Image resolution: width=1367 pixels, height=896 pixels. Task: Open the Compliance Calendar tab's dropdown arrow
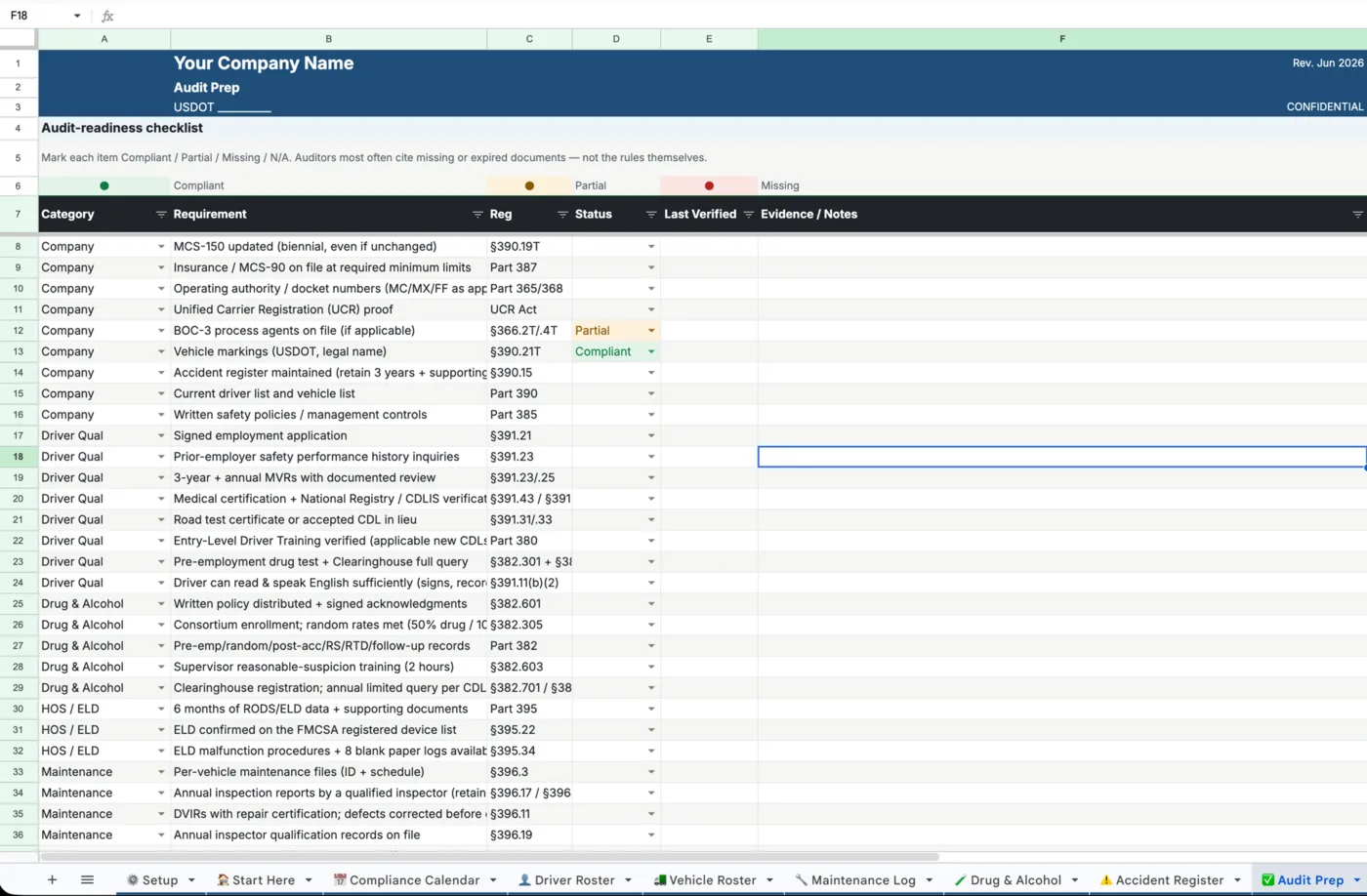click(493, 880)
